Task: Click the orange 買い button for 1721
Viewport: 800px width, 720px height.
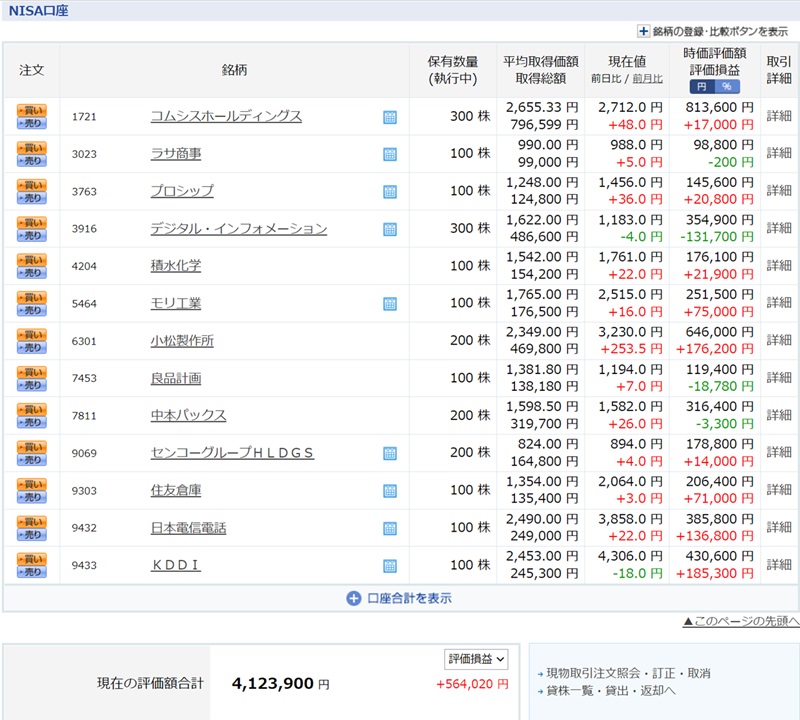Action: point(32,110)
